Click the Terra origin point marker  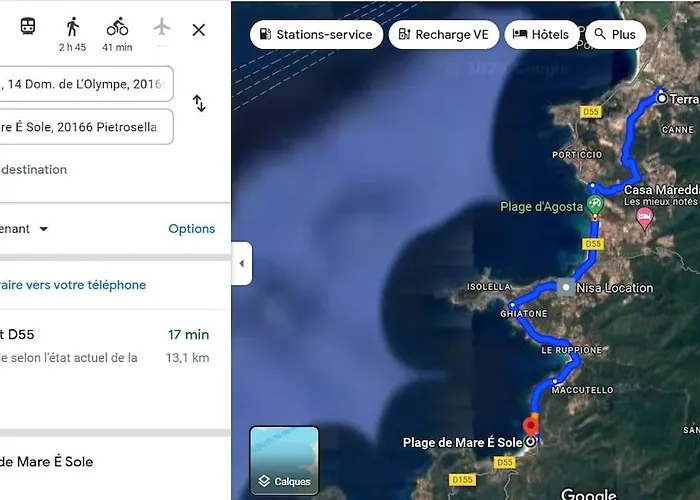662,98
